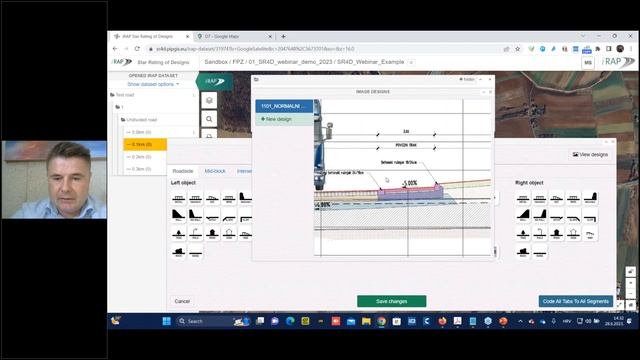Open Firefox from the taskbar
640x360 pixels.
442,321
